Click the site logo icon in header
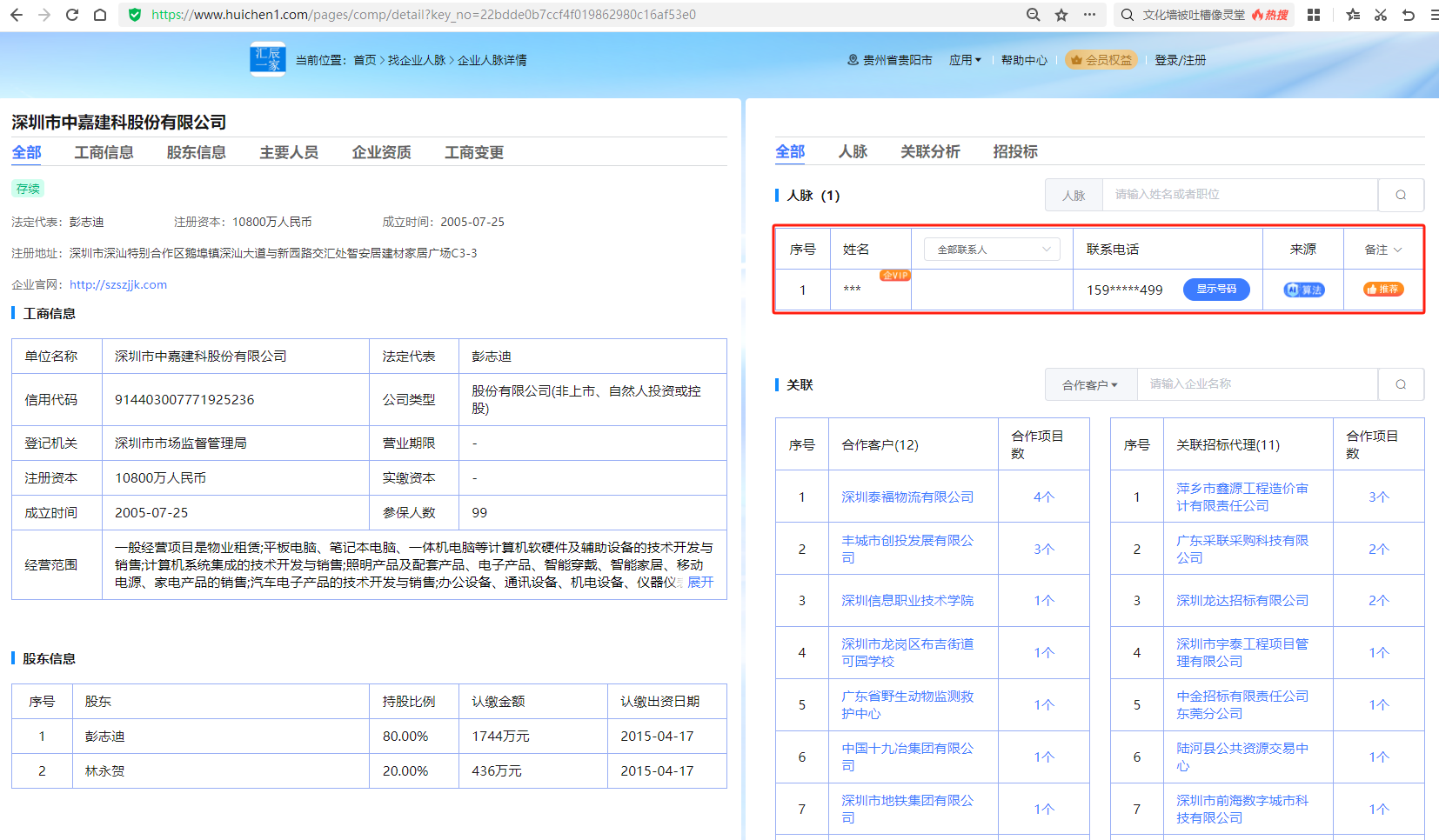The height and width of the screenshot is (840, 1439). 267,59
